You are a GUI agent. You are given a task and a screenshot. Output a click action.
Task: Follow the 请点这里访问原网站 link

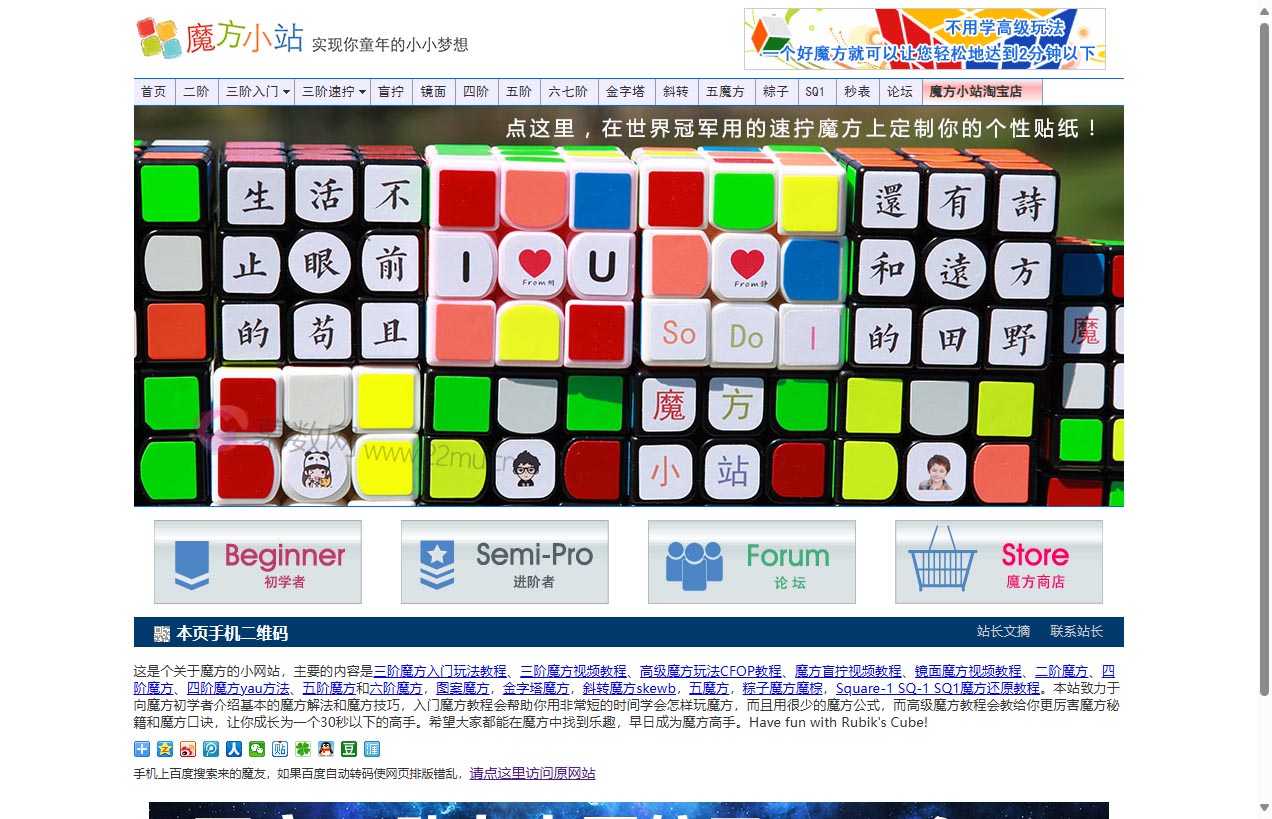pos(532,773)
